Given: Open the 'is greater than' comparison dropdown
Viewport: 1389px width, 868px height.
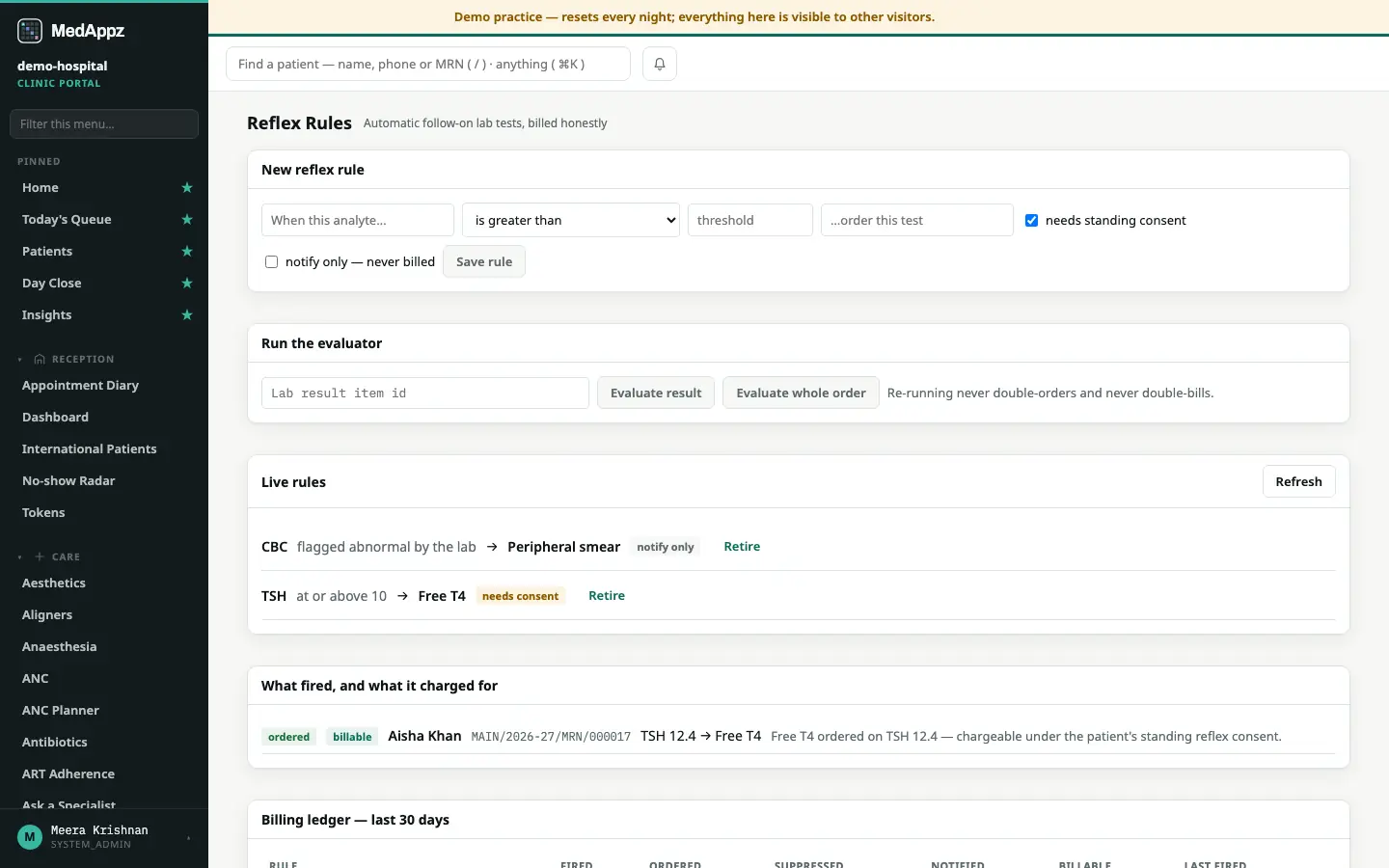Looking at the screenshot, I should click(x=571, y=220).
